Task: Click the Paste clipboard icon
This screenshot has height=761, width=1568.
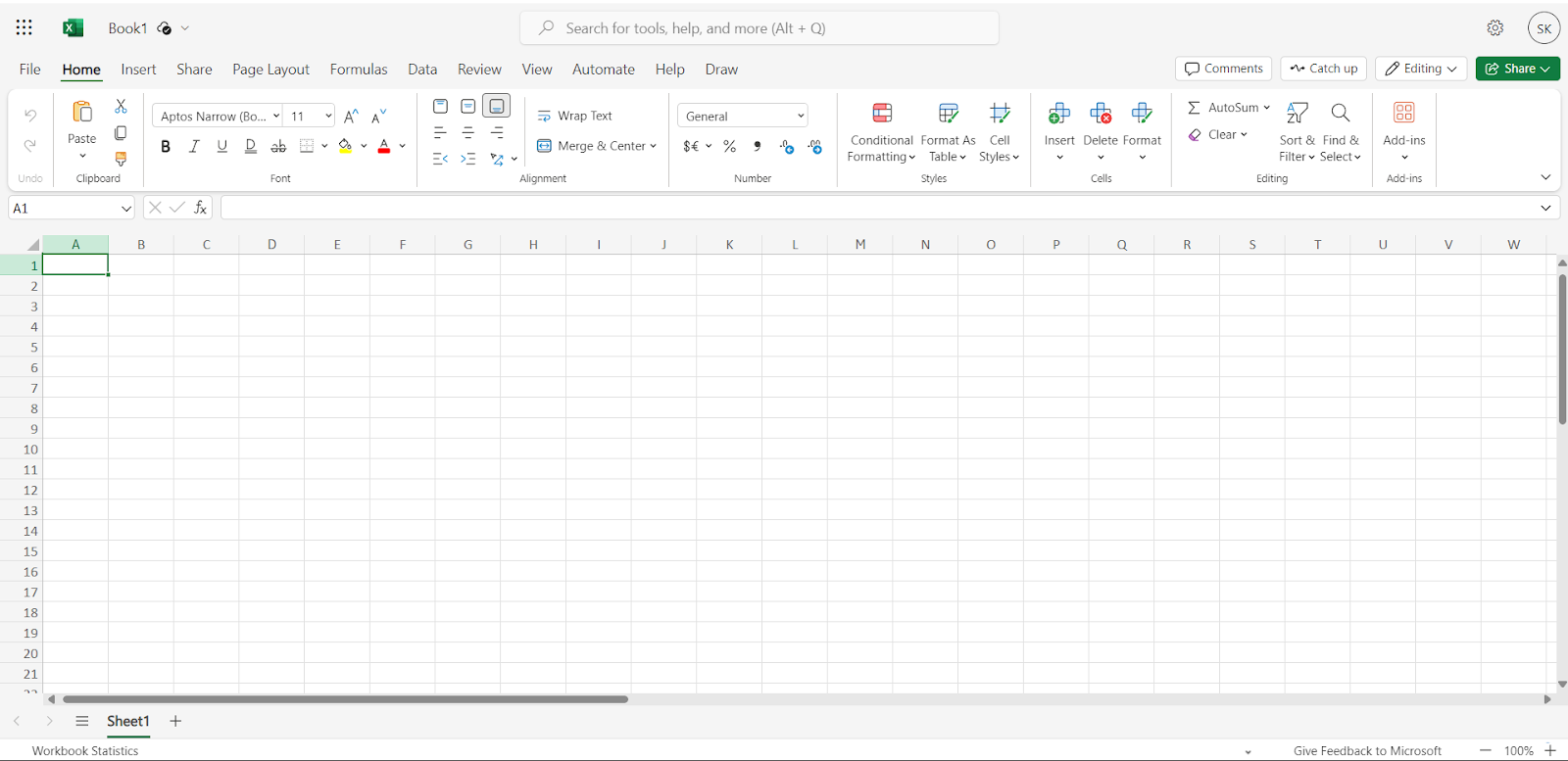Action: 82,112
